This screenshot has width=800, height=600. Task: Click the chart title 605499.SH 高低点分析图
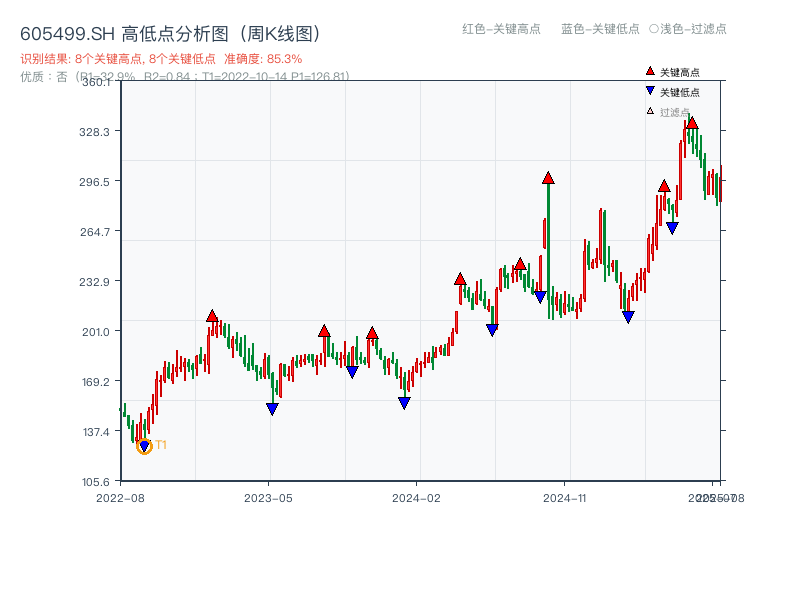[171, 34]
